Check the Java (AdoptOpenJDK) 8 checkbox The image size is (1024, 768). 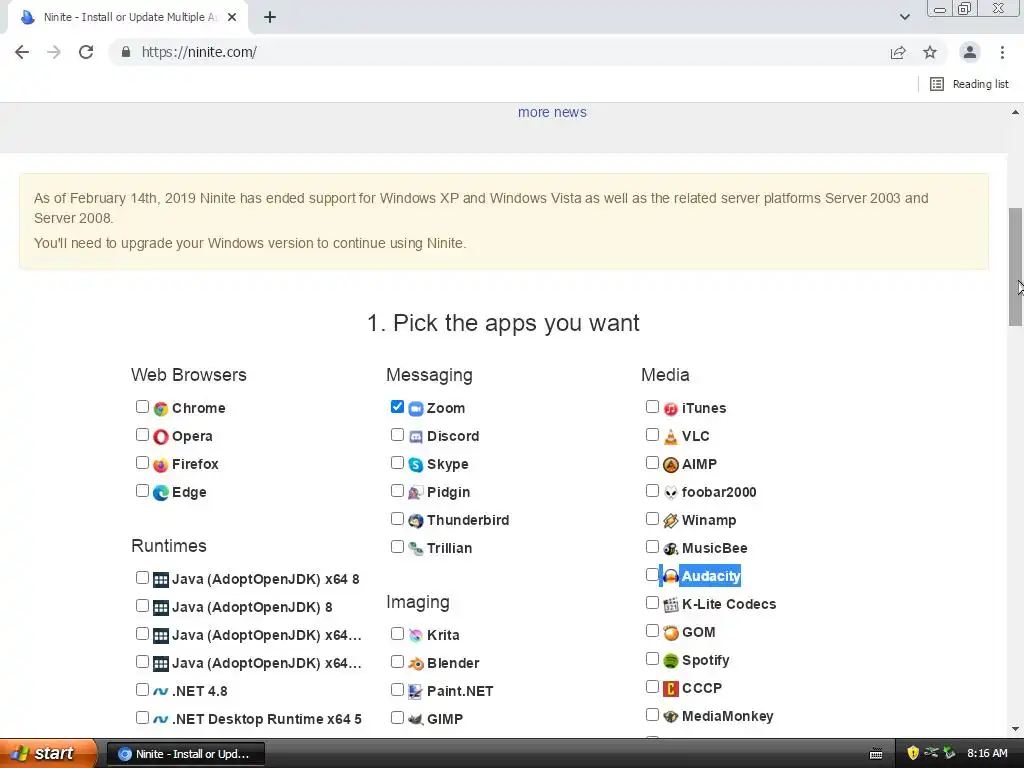142,605
